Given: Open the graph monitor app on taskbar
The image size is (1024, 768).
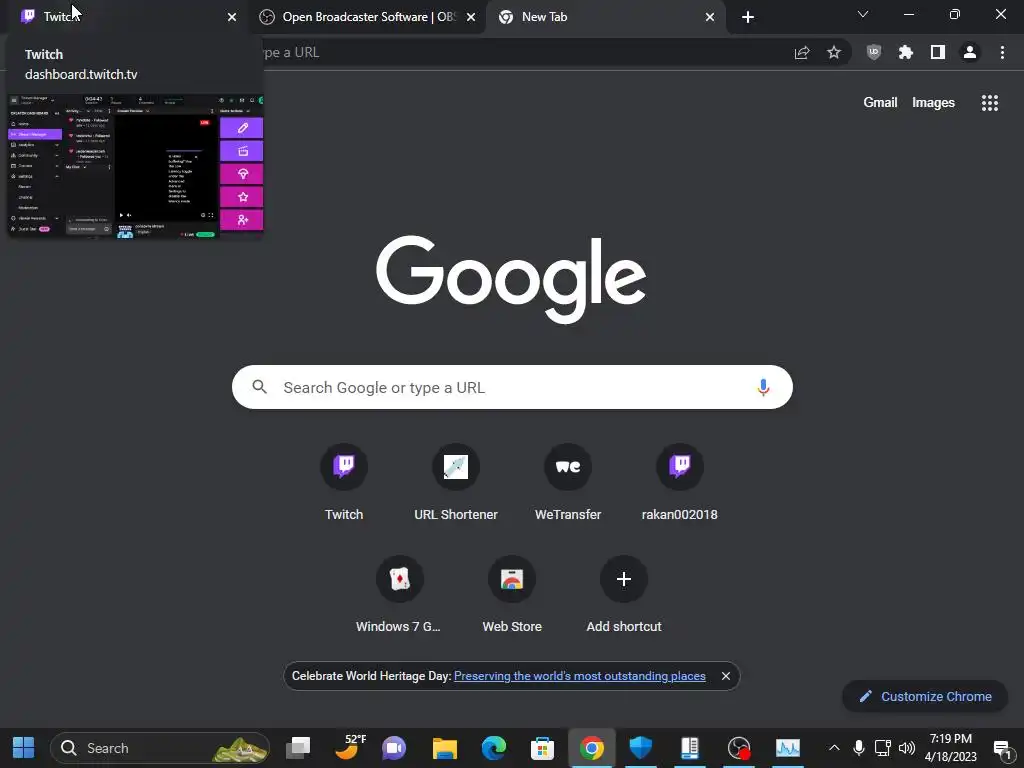Looking at the screenshot, I should pos(788,748).
